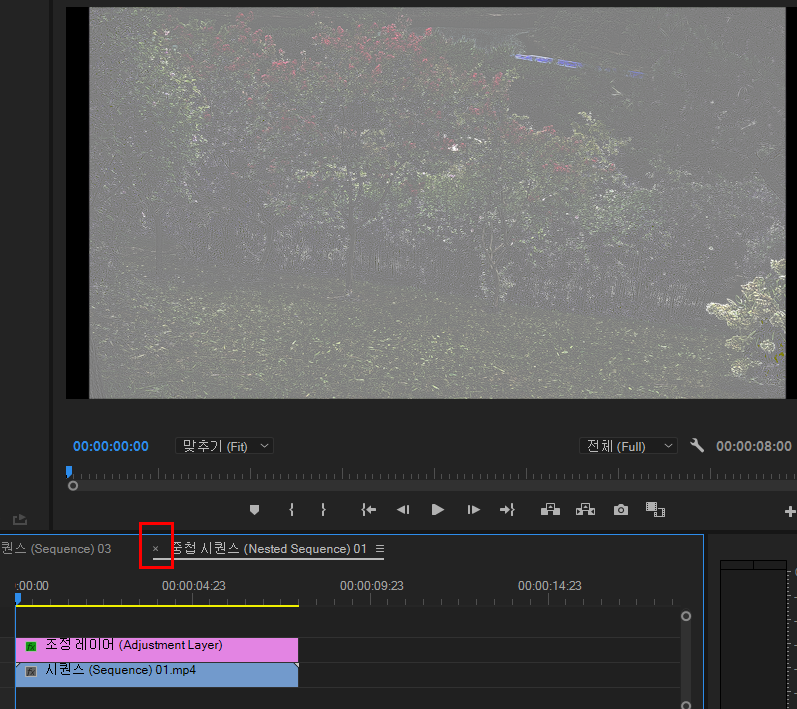Click the Mark Out bracket button
Viewport: 797px width, 709px height.
point(323,509)
